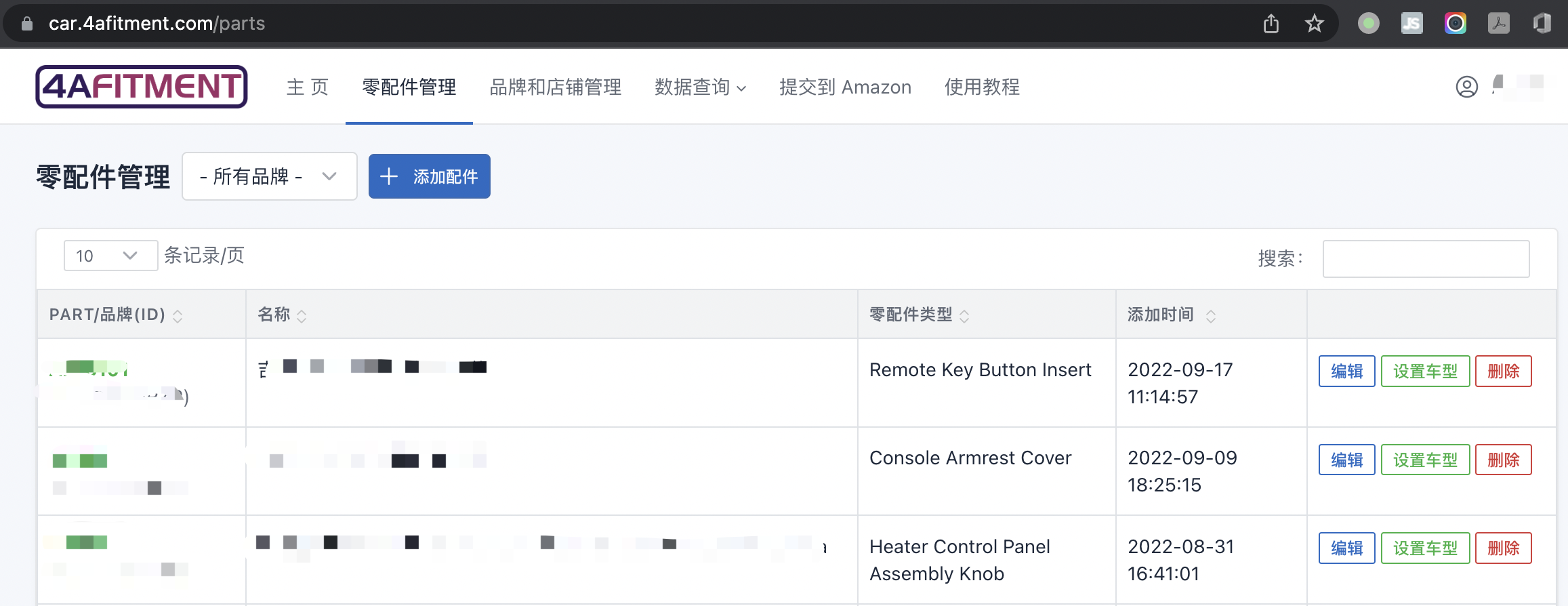
Task: Click the site lock icon in address bar
Action: (27, 24)
